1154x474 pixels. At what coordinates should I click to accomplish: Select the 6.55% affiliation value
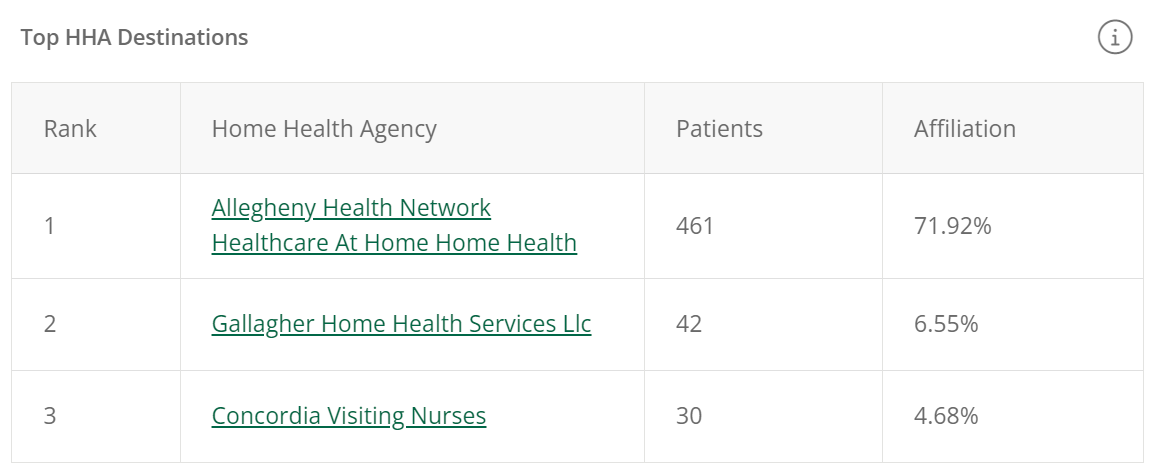coord(946,324)
